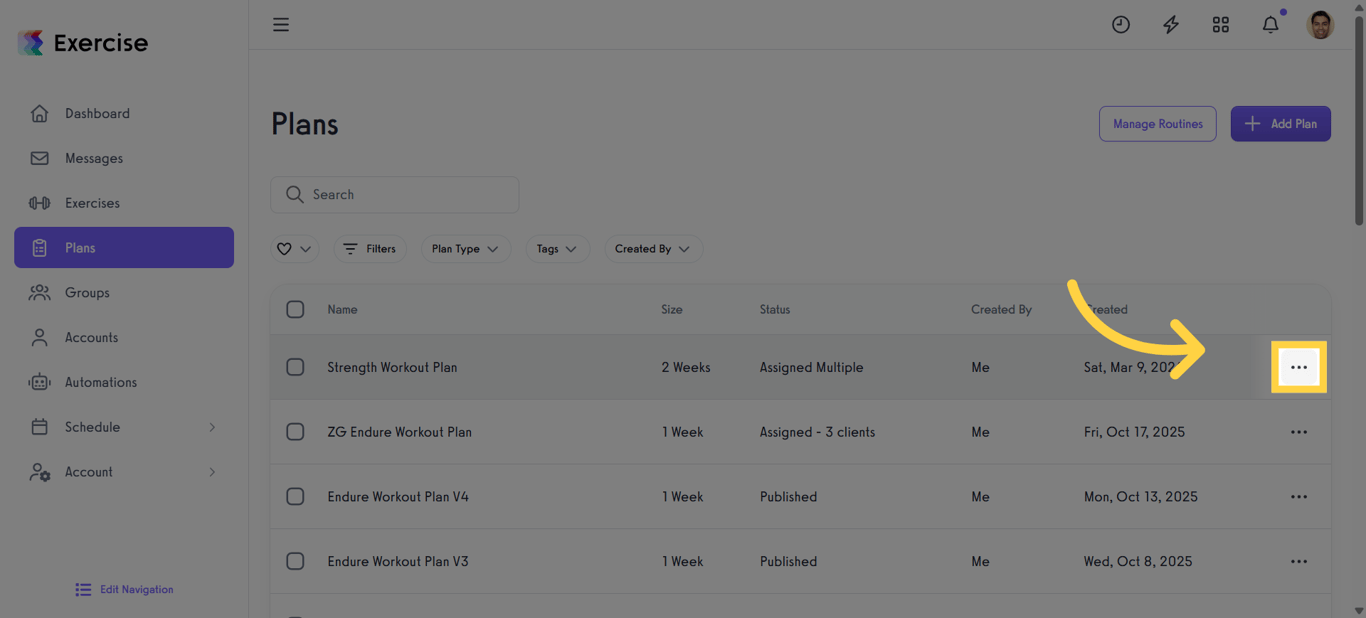Screen dimensions: 1366x618
Task: Open the Tags filter dropdown
Action: (x=557, y=249)
